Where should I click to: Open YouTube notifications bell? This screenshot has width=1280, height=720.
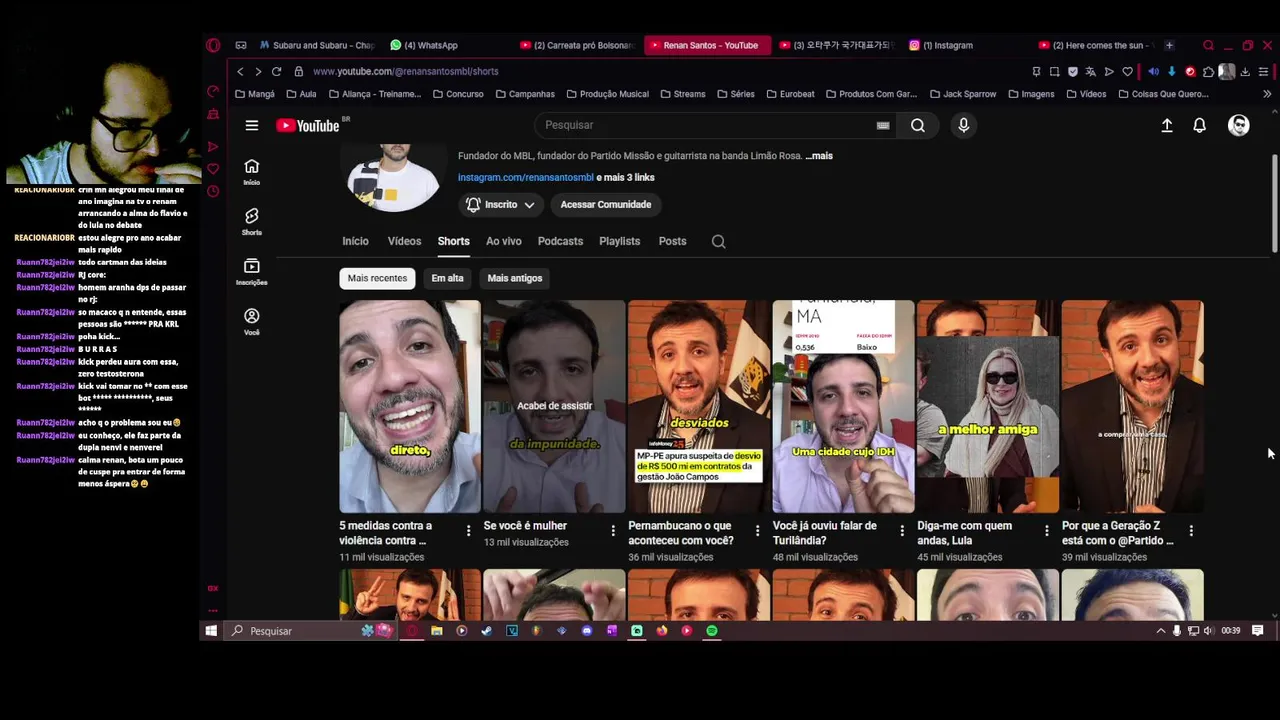pos(1199,125)
